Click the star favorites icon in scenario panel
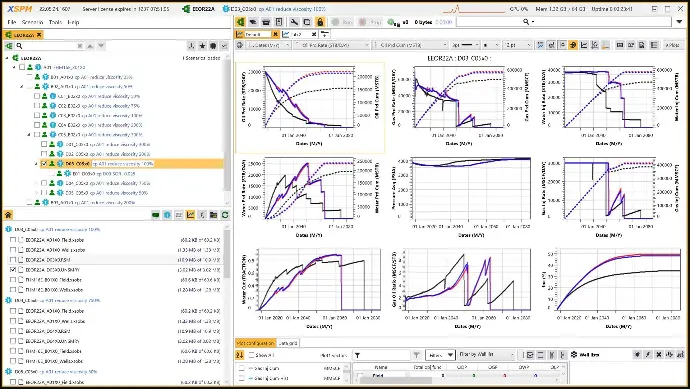The image size is (690, 389). (202, 46)
